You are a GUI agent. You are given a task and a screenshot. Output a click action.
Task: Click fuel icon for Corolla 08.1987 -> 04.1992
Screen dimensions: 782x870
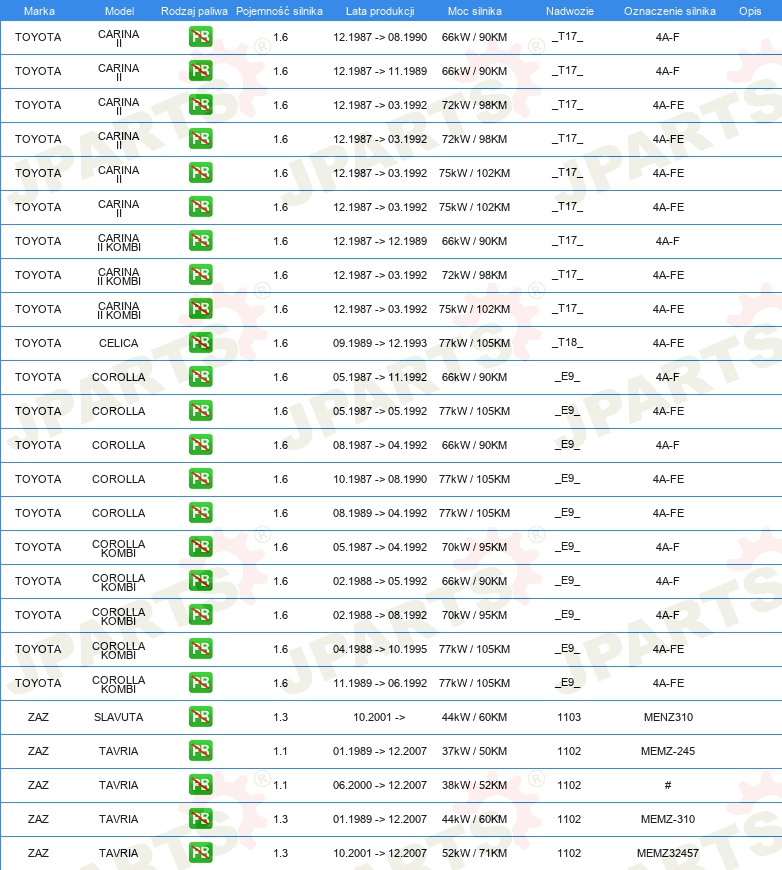(200, 444)
